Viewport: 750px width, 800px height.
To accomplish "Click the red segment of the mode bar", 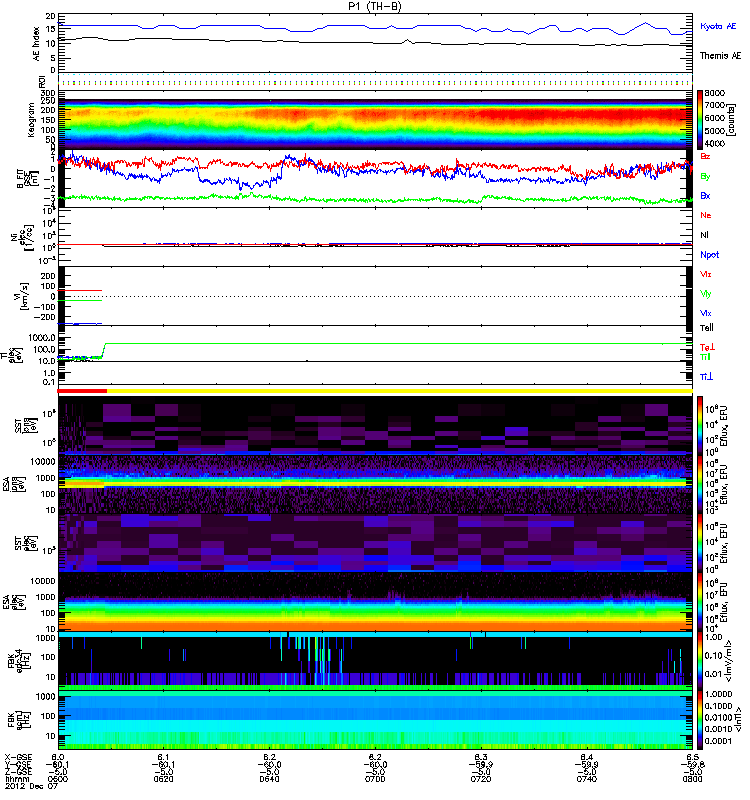I will 82,391.
